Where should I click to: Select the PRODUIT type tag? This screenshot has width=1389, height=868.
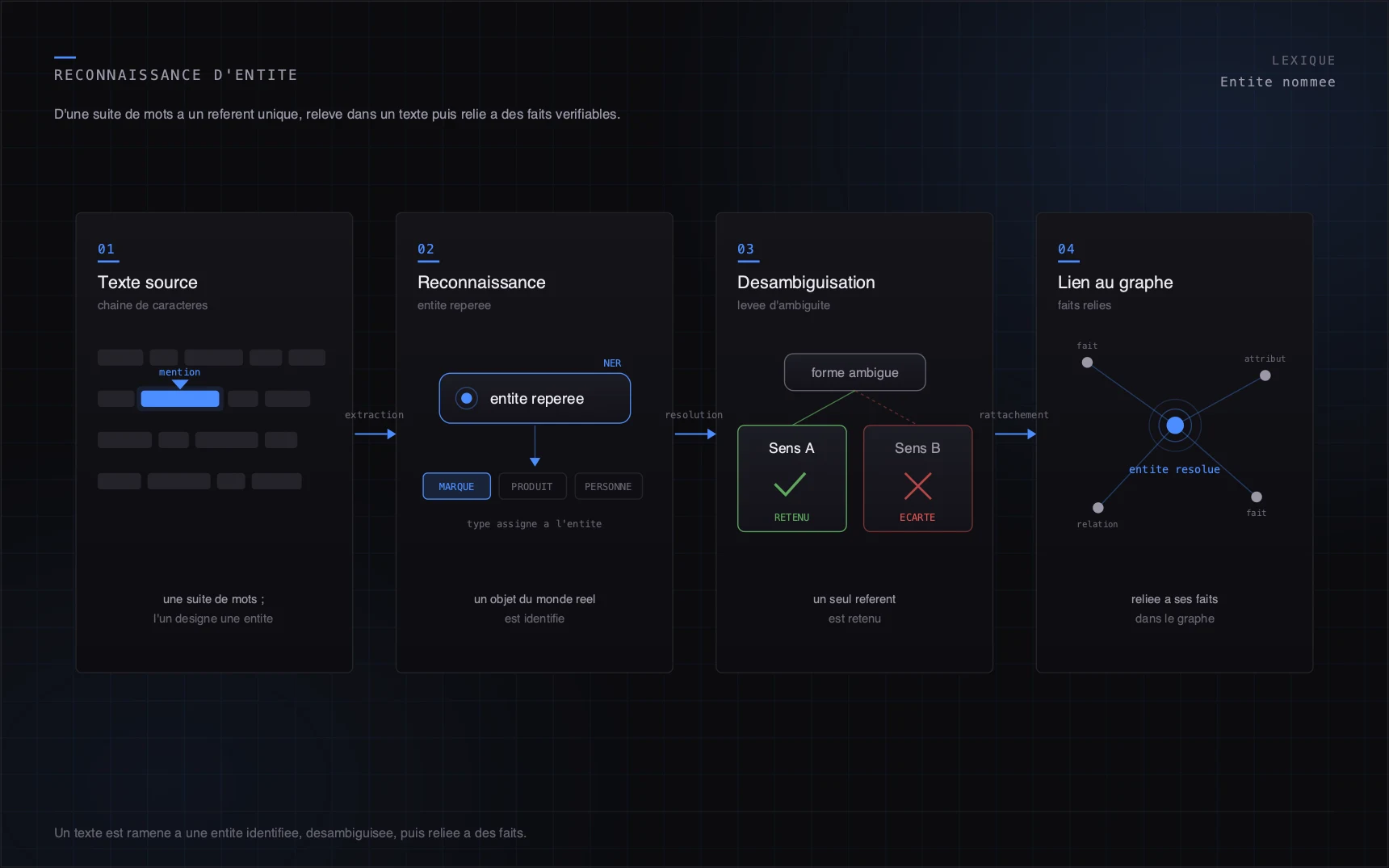point(532,486)
